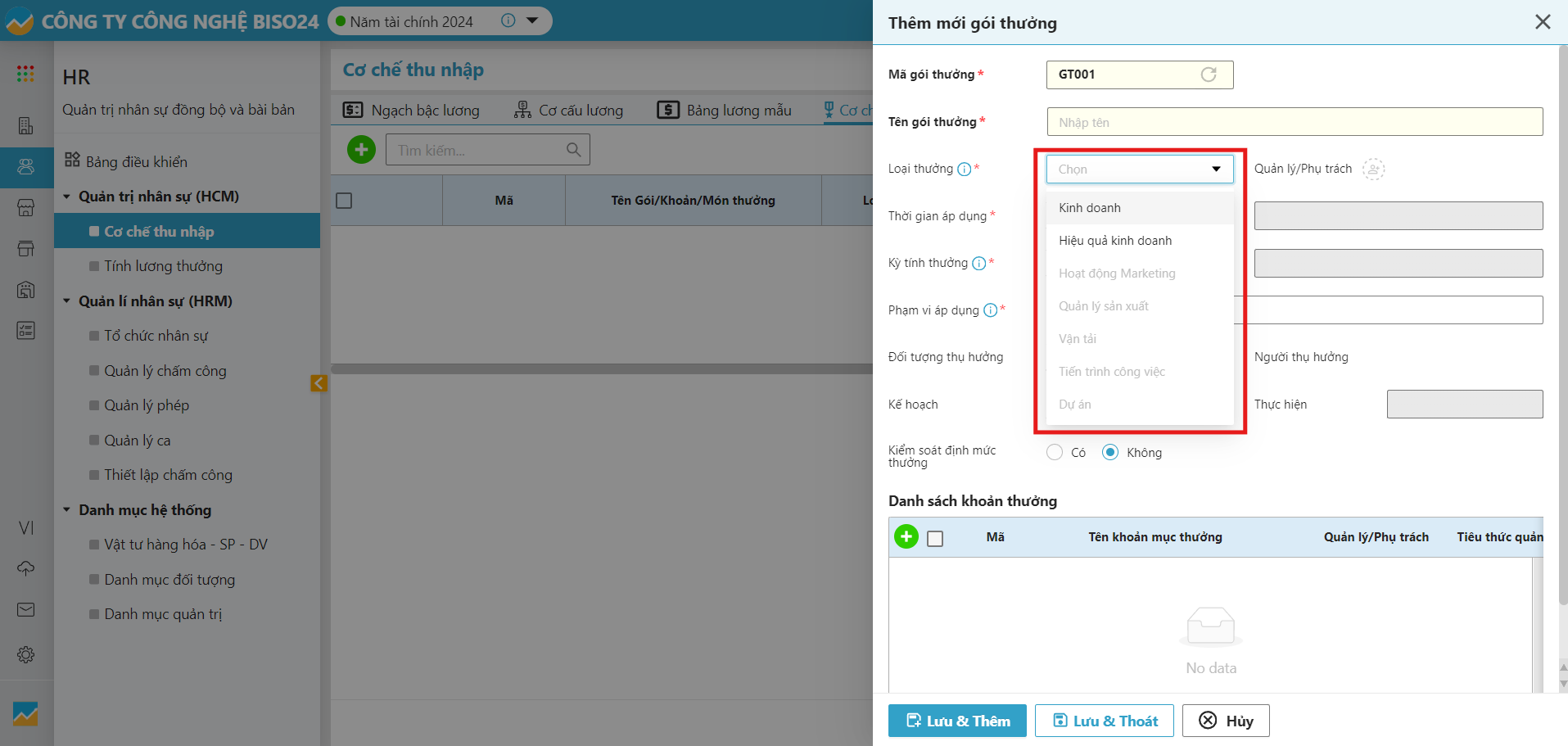The image size is (1568, 746).
Task: Click the settings gear icon in sidebar
Action: pos(25,655)
